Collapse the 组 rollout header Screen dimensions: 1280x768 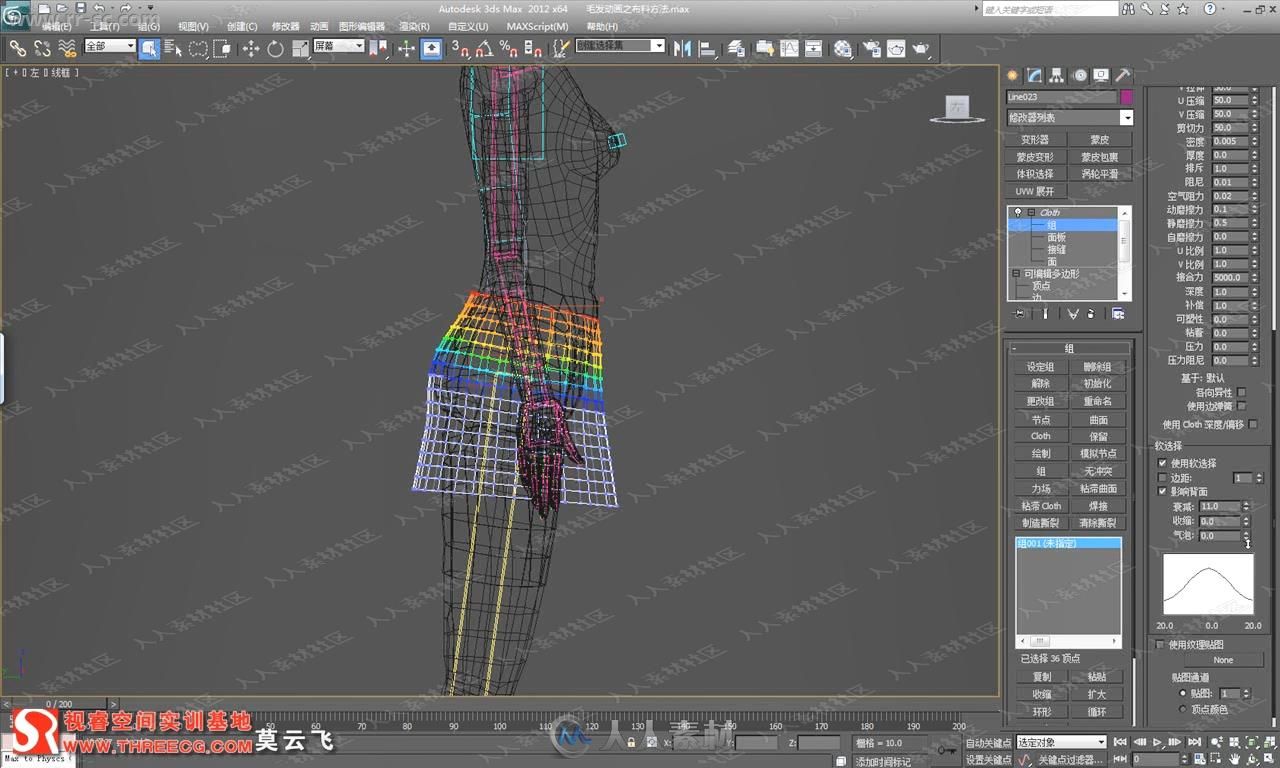pyautogui.click(x=1069, y=348)
